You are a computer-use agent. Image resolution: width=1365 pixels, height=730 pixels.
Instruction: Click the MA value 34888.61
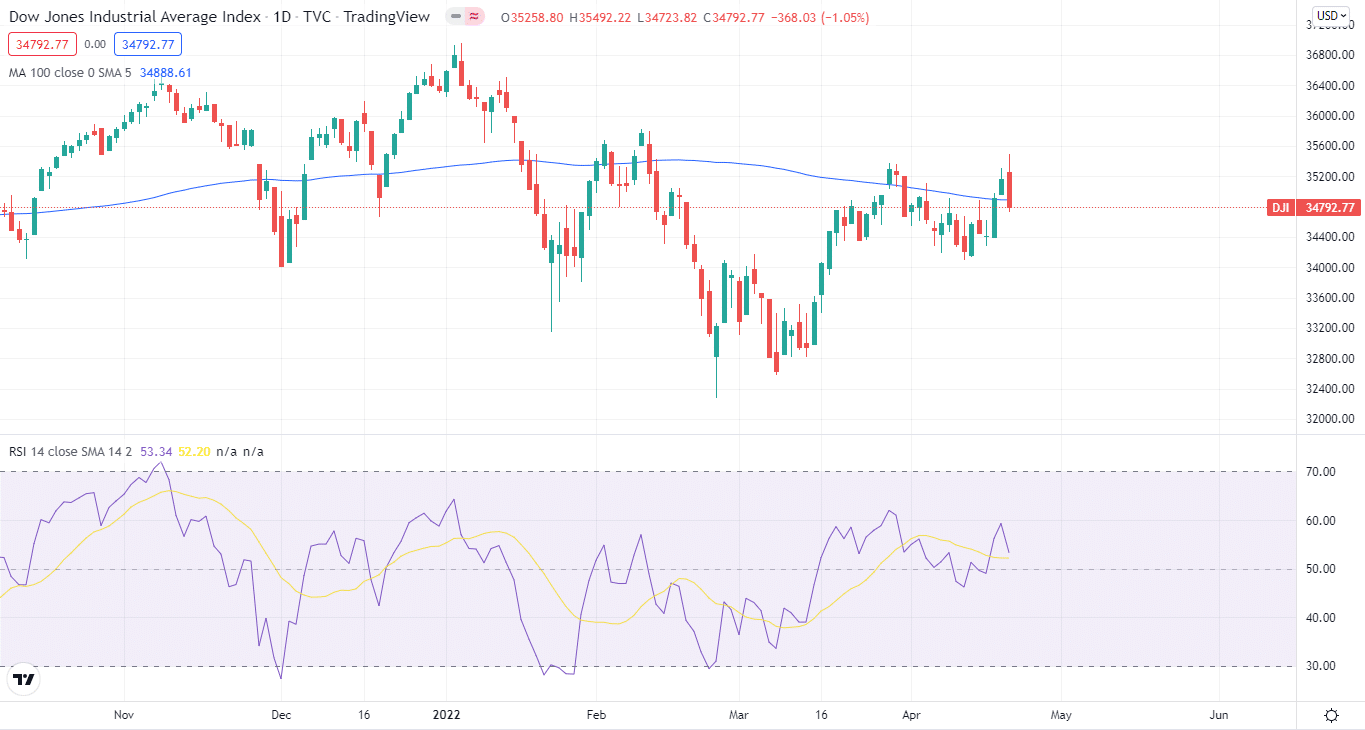[x=166, y=73]
